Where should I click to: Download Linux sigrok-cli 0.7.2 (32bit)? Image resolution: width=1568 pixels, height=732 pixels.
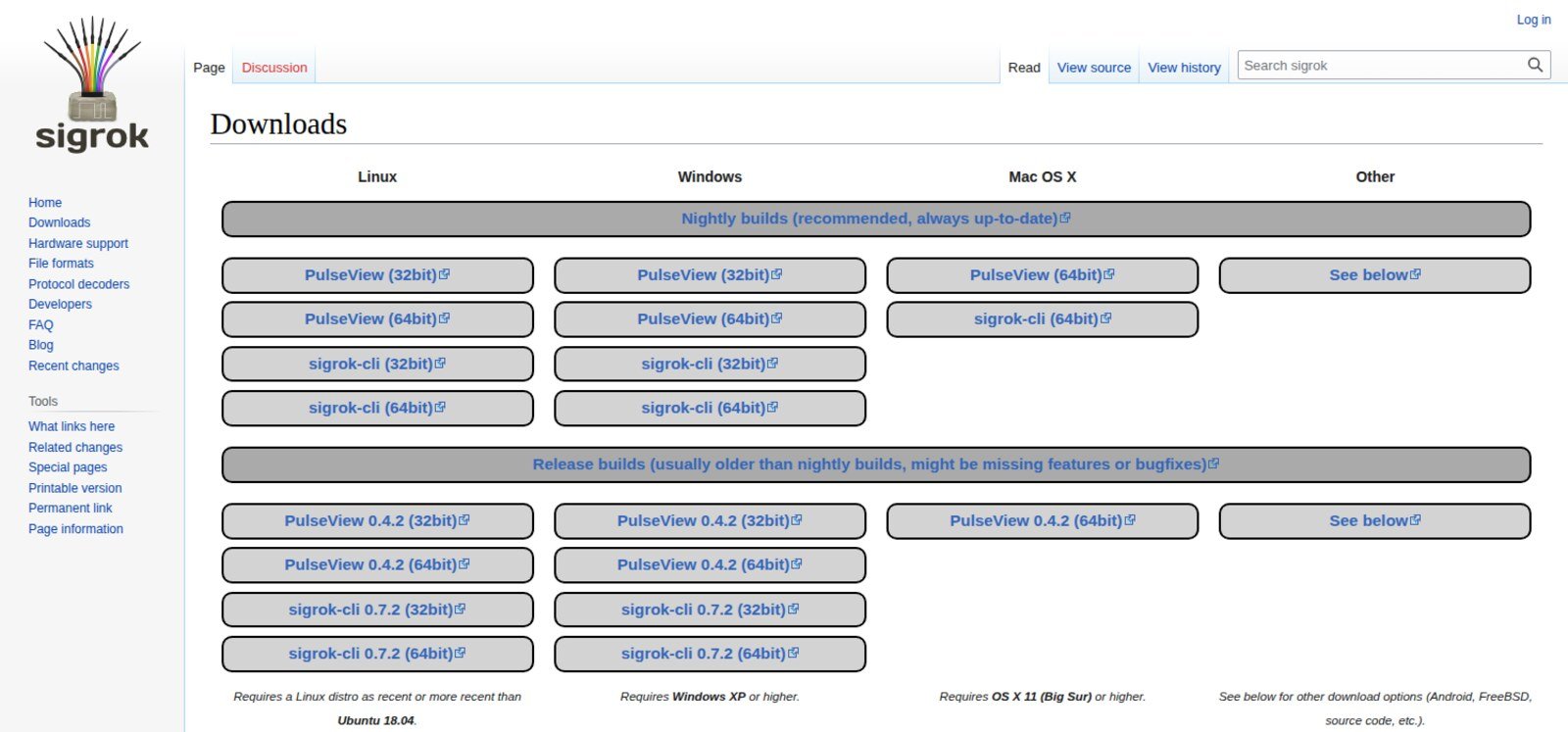point(377,610)
